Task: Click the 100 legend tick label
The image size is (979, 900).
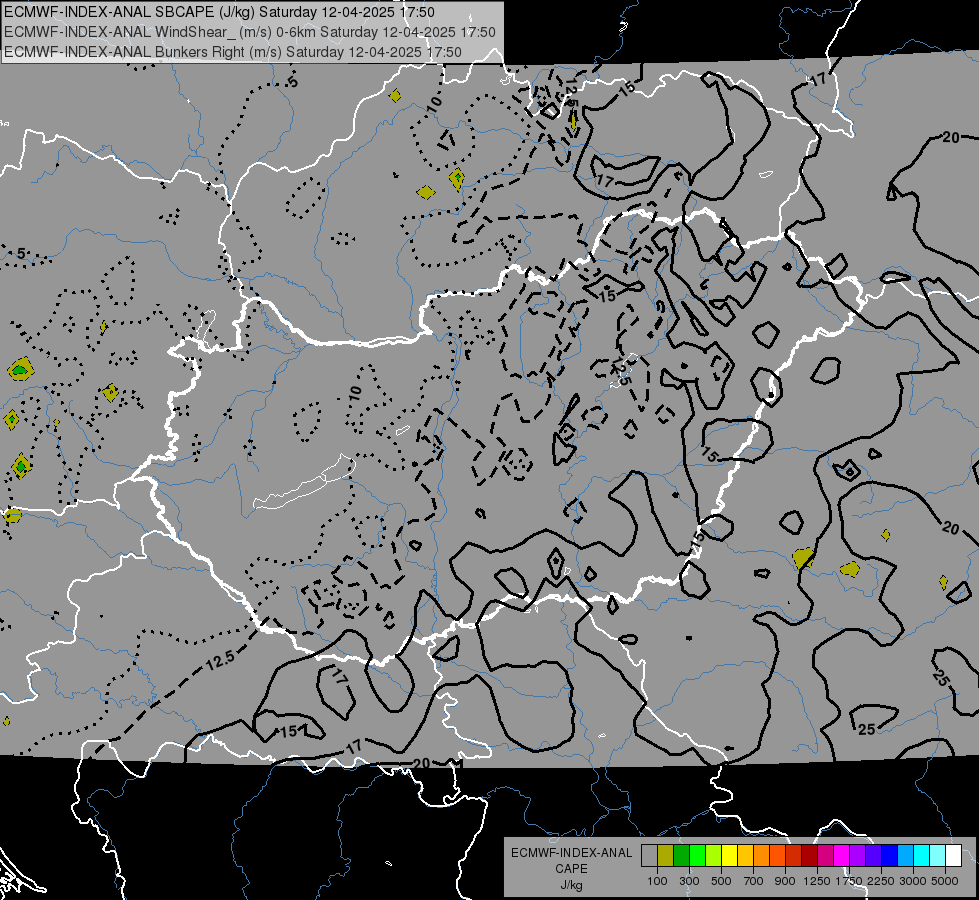Action: click(657, 881)
